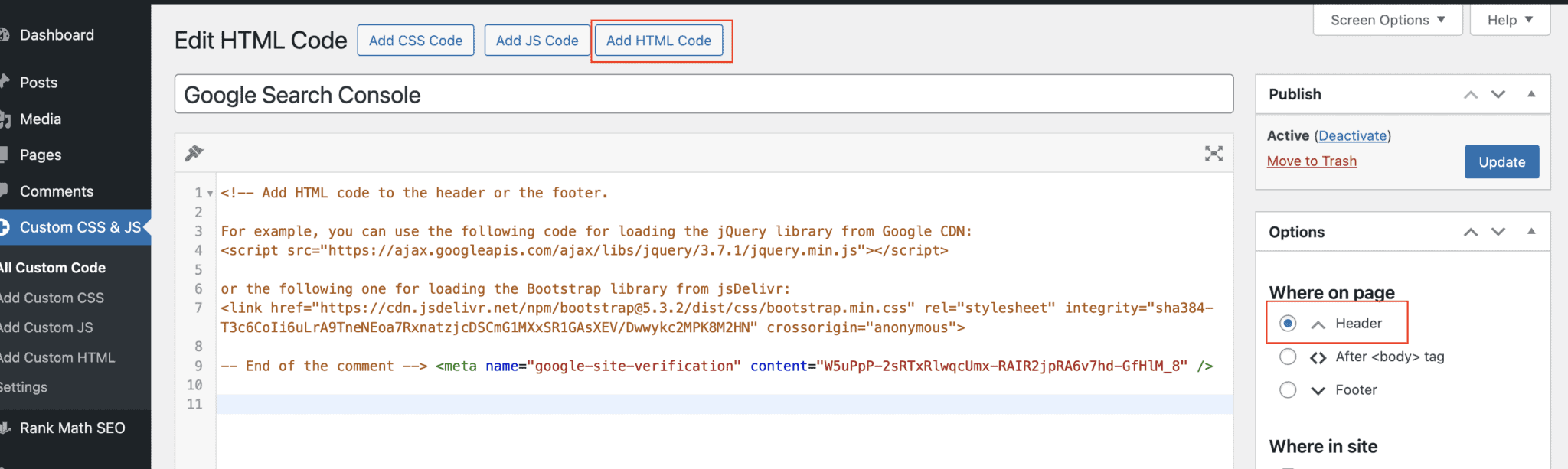The image size is (1568, 469).
Task: Click the jQuery script src code line
Action: [x=584, y=251]
